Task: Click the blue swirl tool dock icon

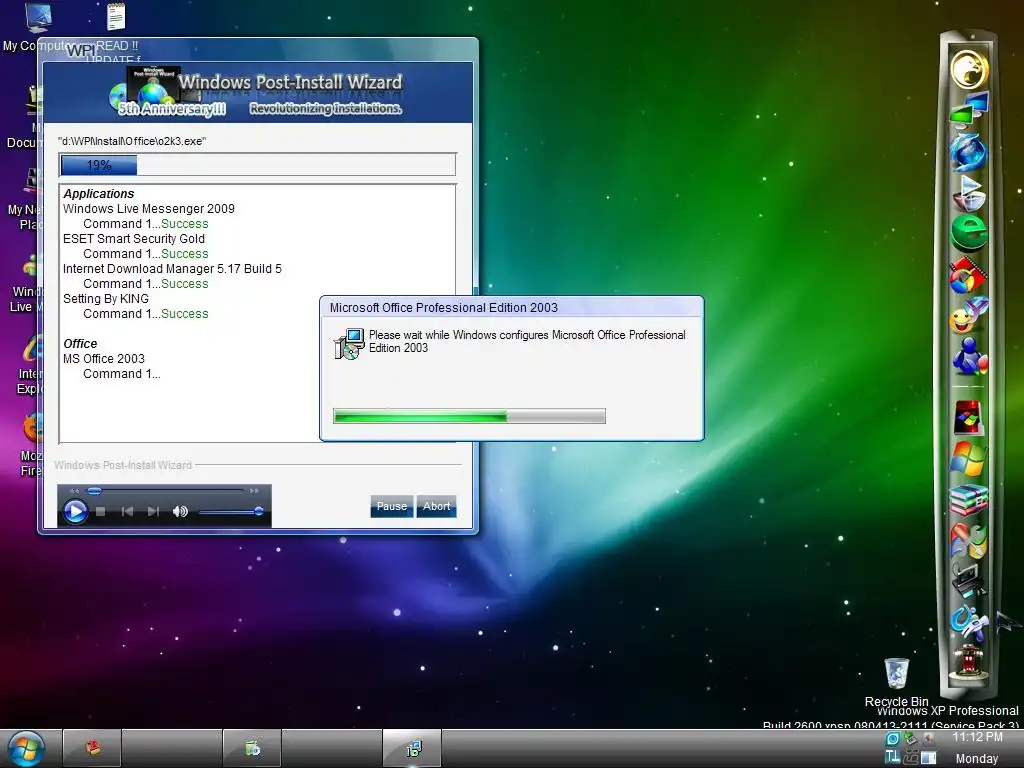Action: click(x=968, y=621)
